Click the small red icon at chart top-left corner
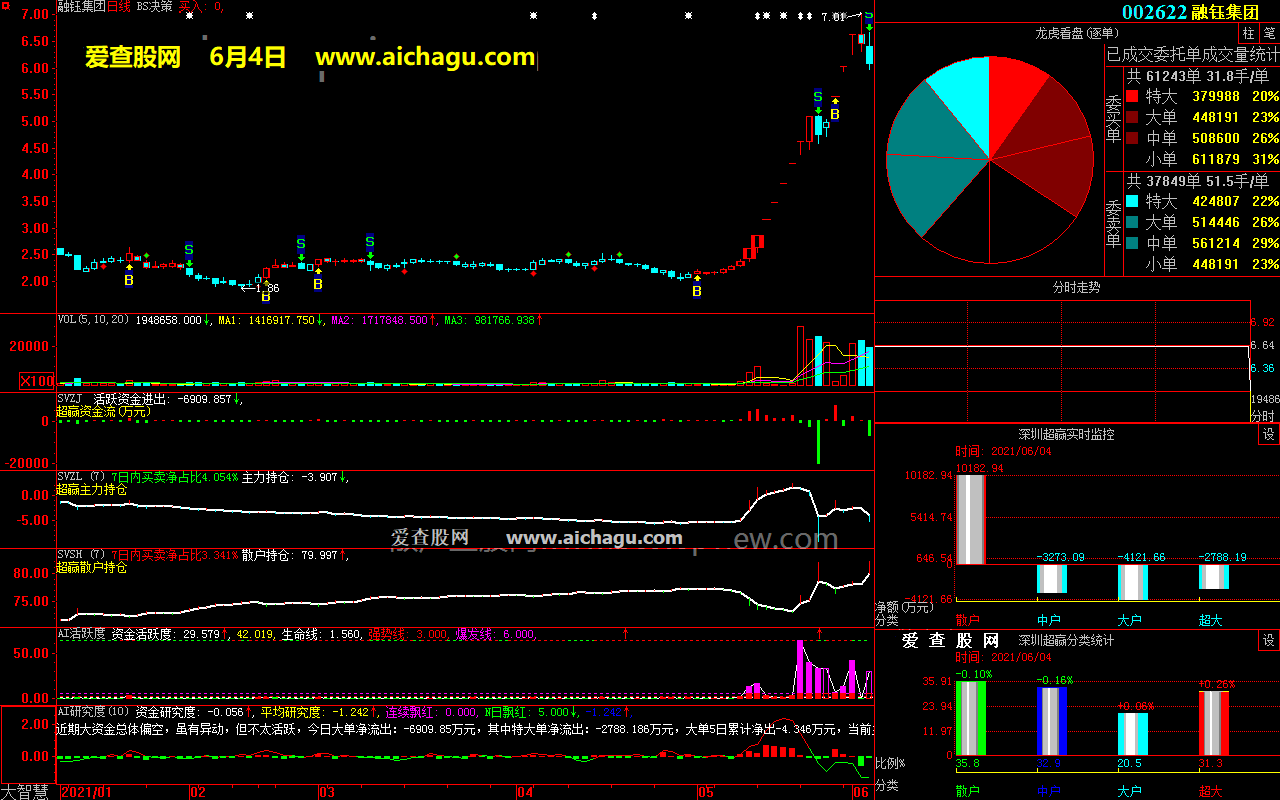 6,5
